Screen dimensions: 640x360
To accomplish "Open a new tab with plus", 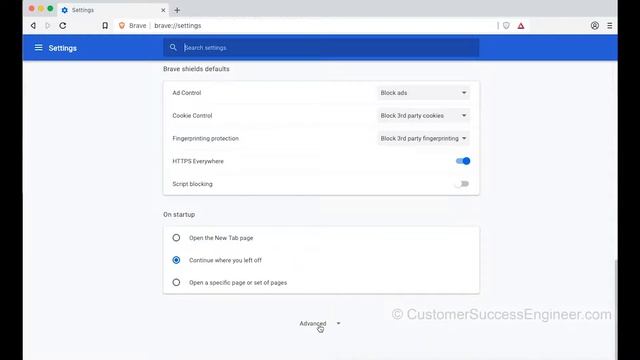I will pyautogui.click(x=177, y=10).
